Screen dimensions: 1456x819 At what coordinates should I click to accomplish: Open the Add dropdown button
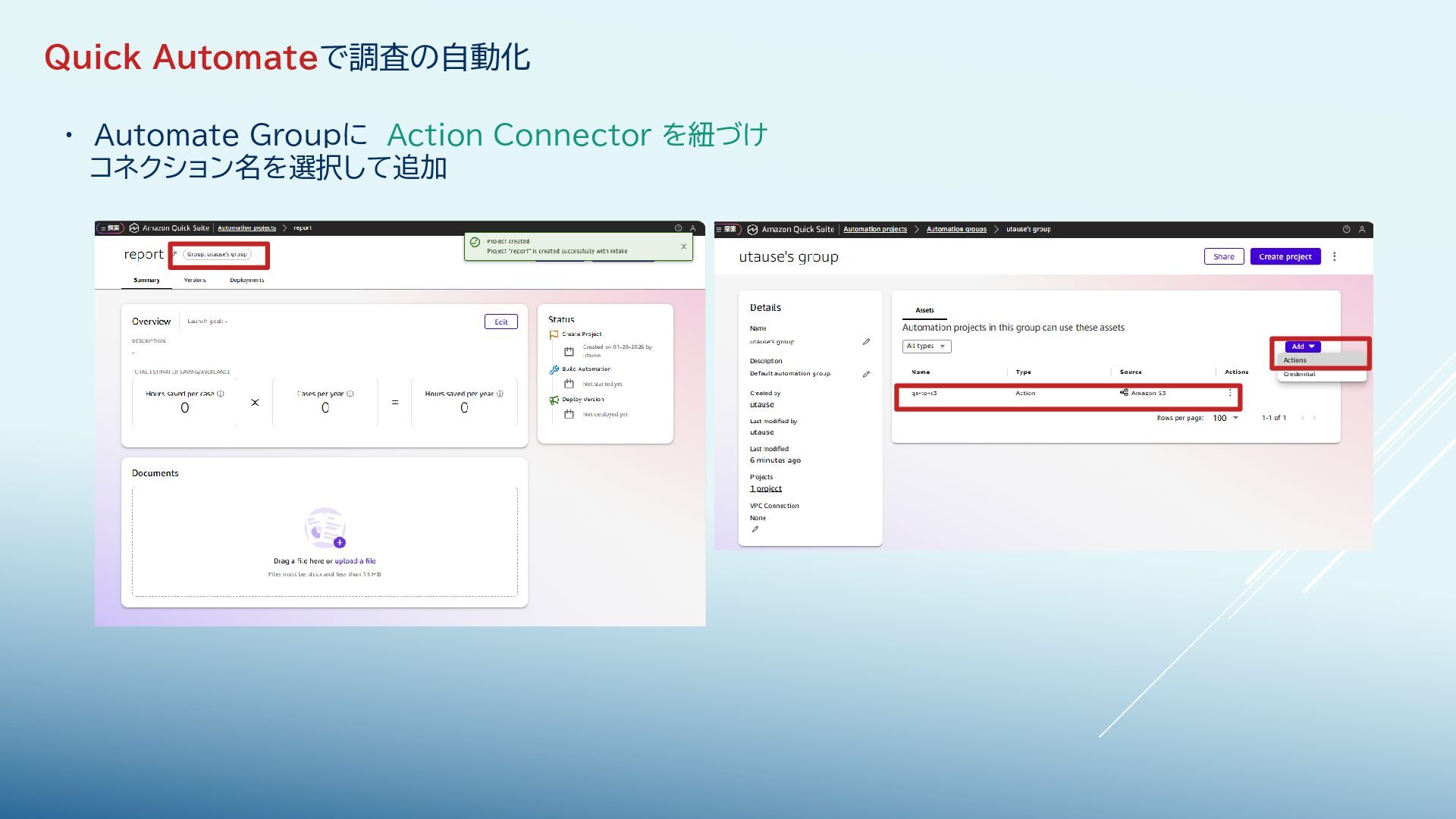point(1303,347)
